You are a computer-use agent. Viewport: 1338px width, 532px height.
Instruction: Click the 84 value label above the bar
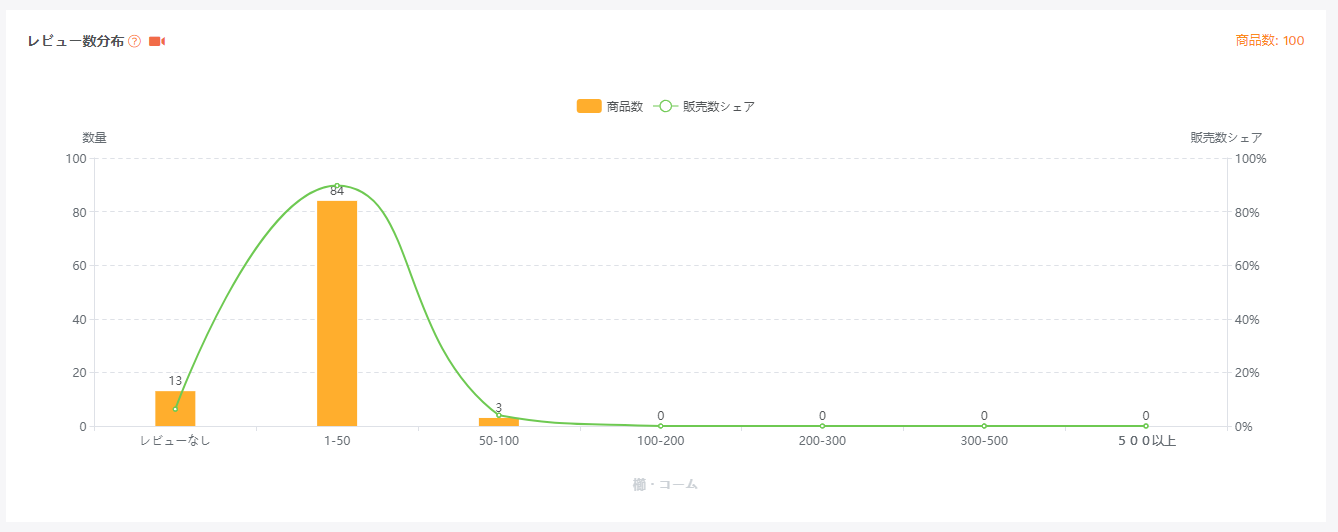337,191
